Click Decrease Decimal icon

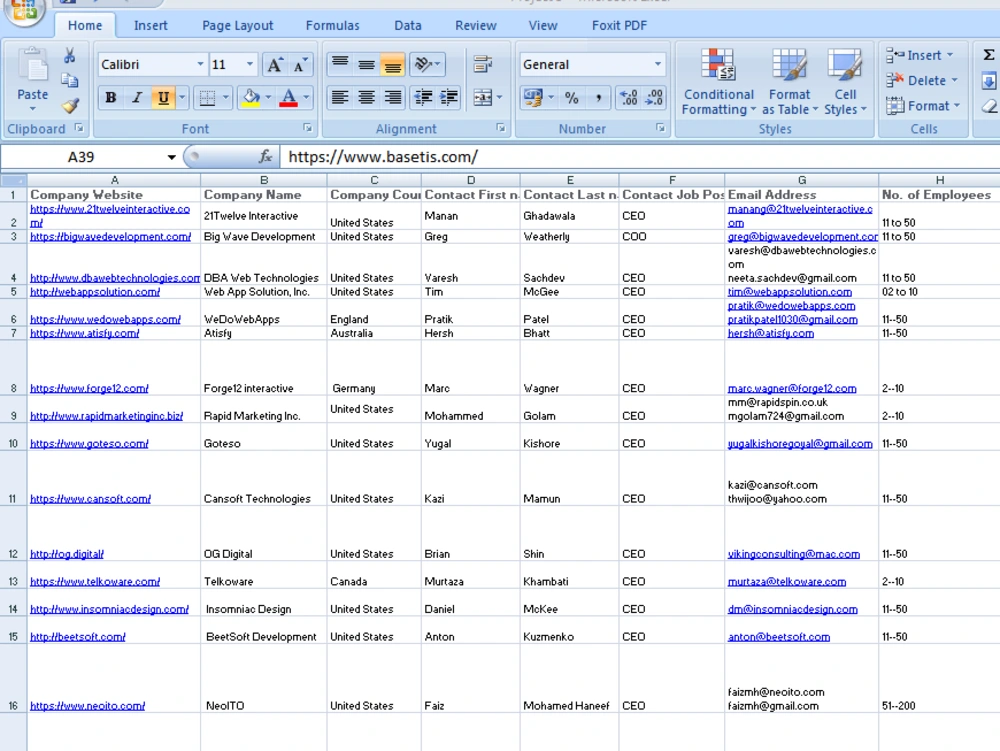[654, 98]
